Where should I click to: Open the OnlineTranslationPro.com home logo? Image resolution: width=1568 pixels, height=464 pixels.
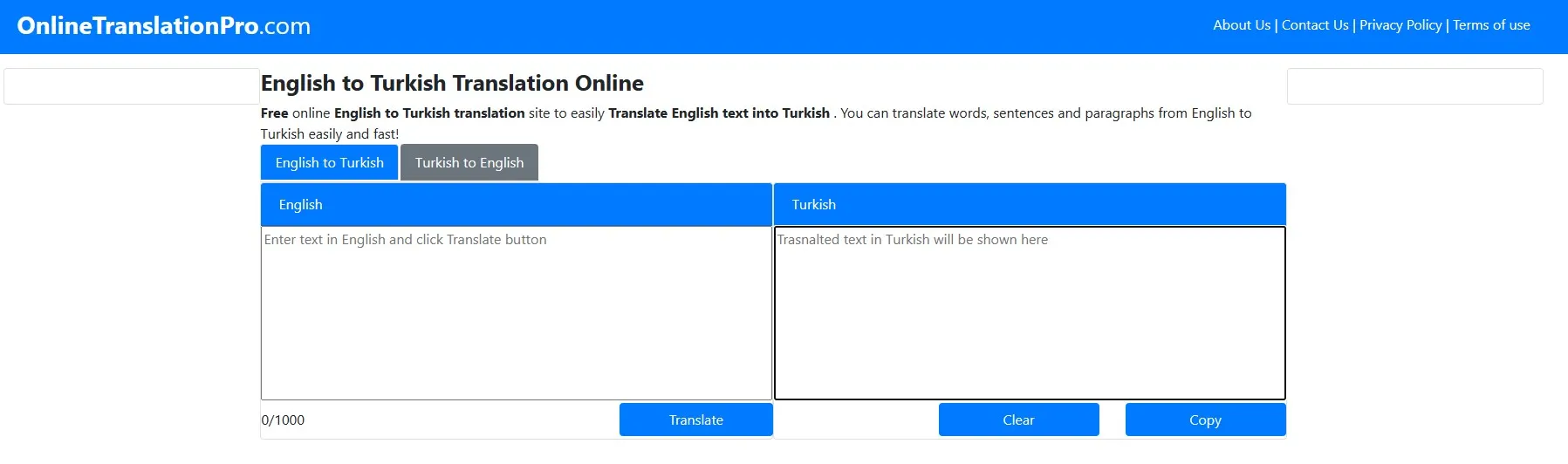pyautogui.click(x=164, y=26)
